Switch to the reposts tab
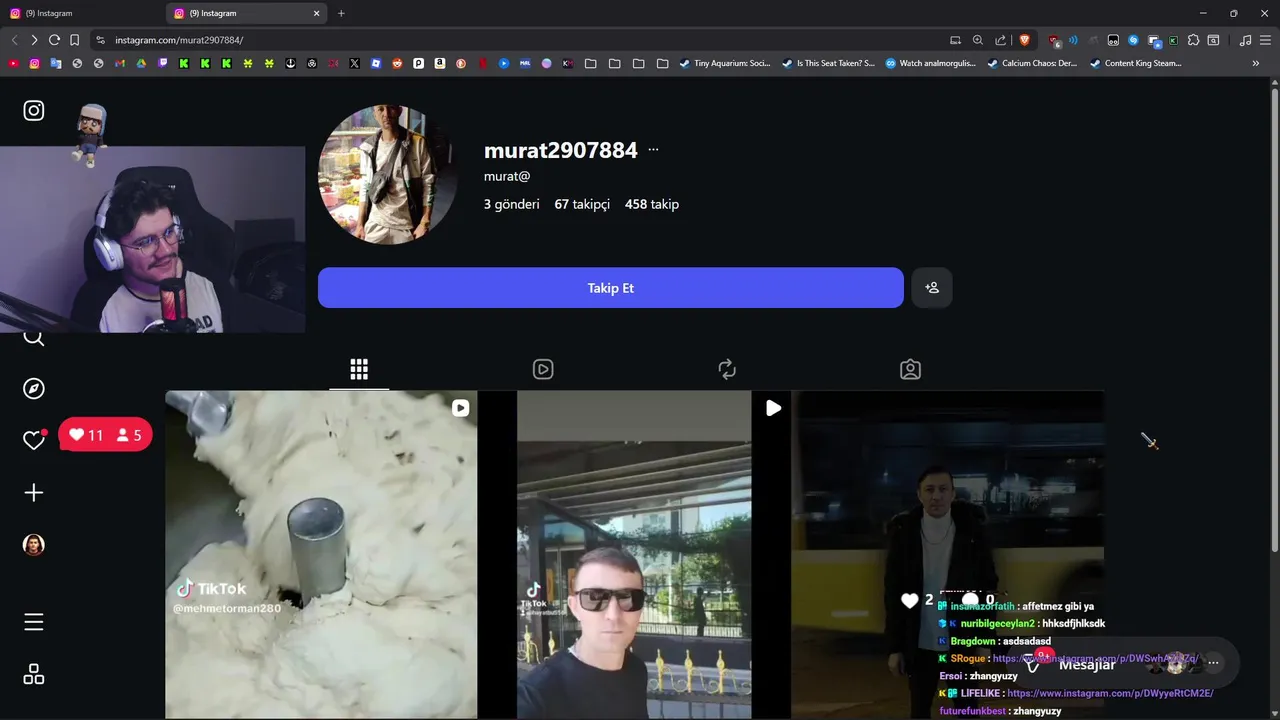 (x=727, y=369)
